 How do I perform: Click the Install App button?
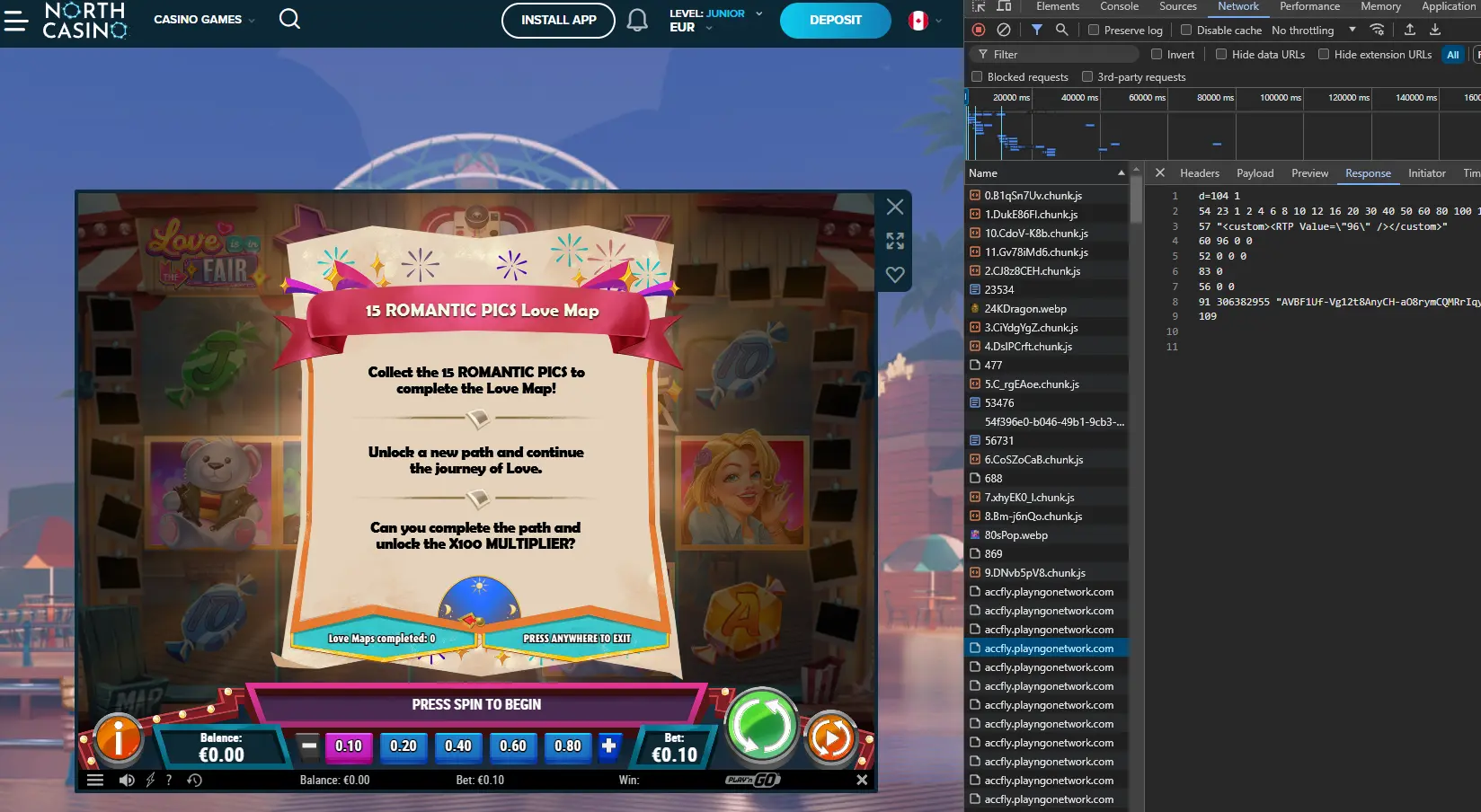558,20
